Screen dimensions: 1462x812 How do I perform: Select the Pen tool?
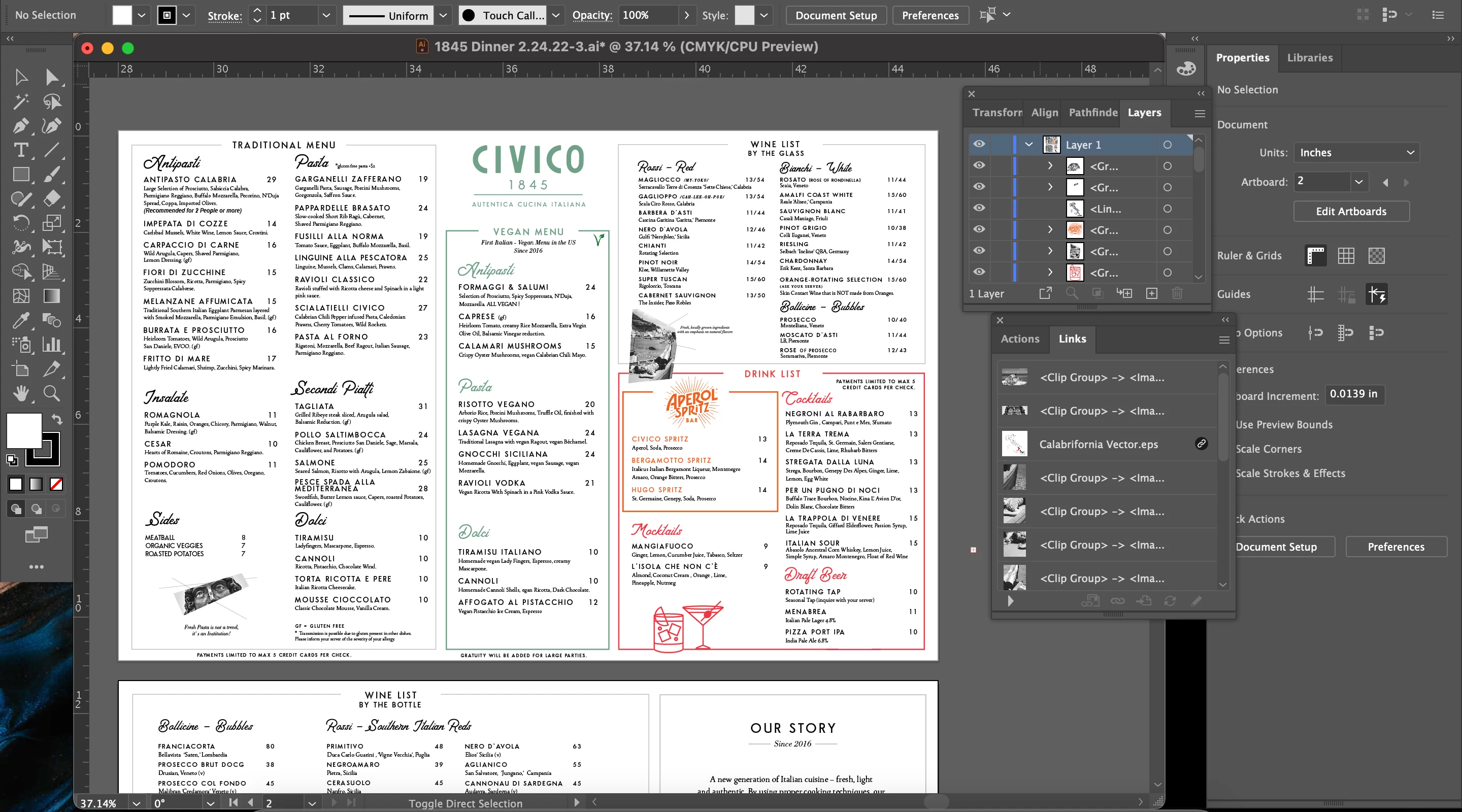pos(21,125)
